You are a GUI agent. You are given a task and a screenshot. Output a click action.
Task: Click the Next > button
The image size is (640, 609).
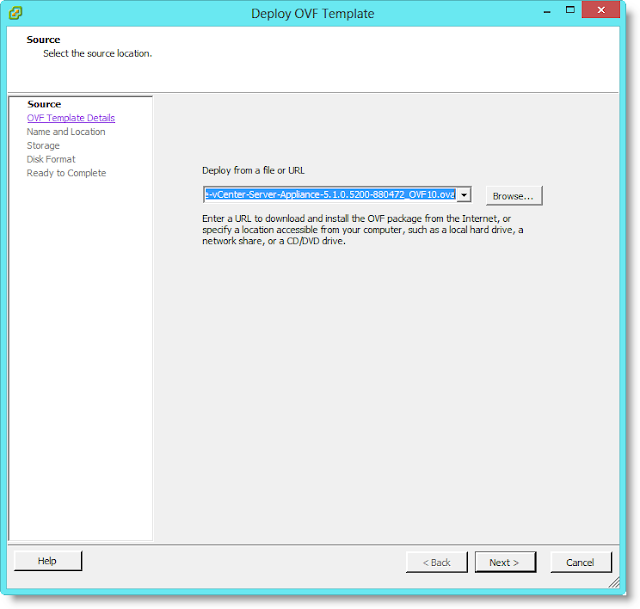505,562
